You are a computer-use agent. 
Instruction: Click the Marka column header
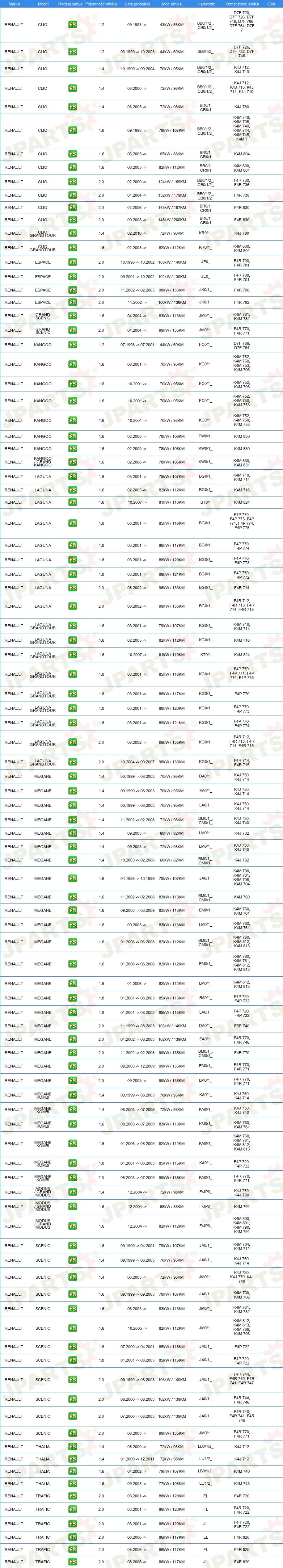click(x=14, y=4)
